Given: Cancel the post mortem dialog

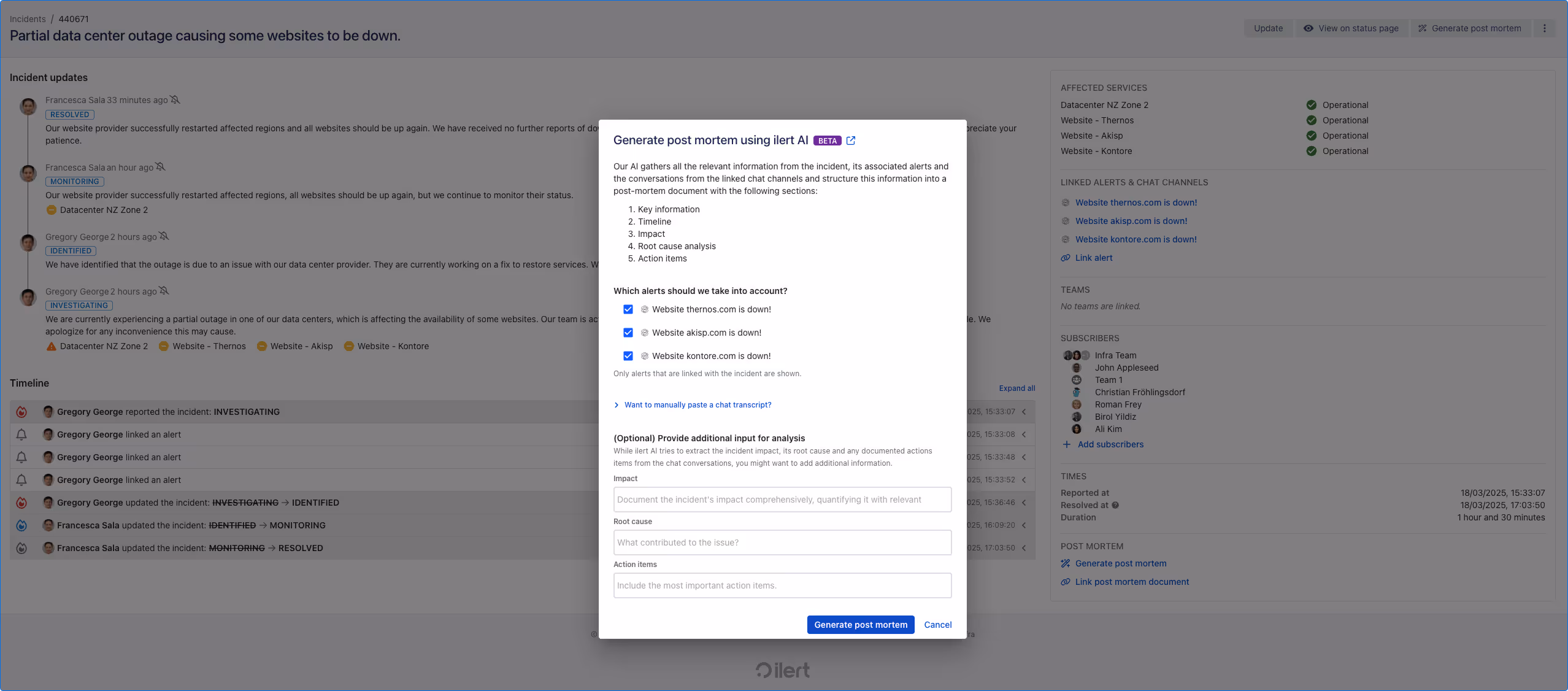Looking at the screenshot, I should coord(937,624).
